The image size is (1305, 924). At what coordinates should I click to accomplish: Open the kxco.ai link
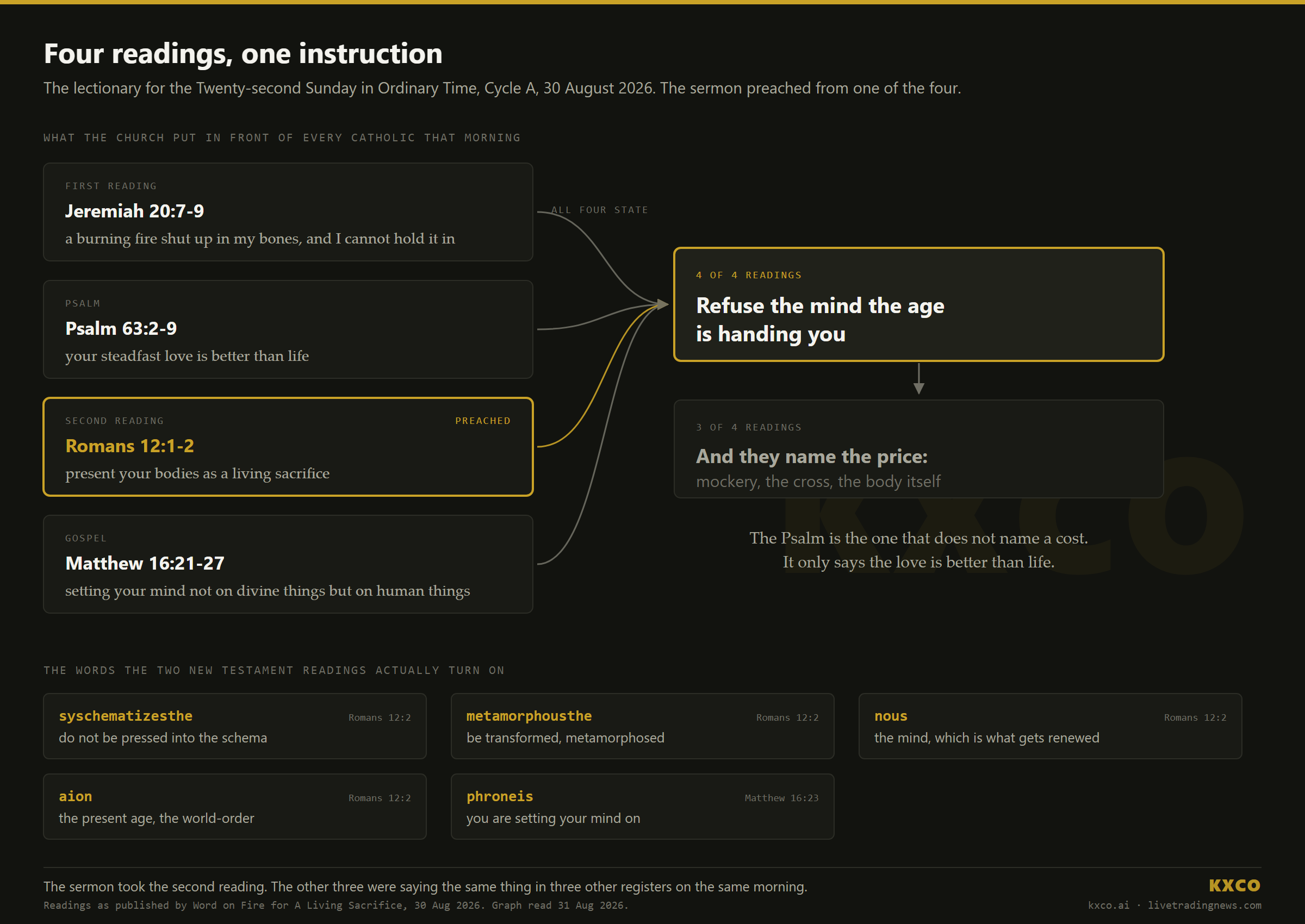point(1108,905)
